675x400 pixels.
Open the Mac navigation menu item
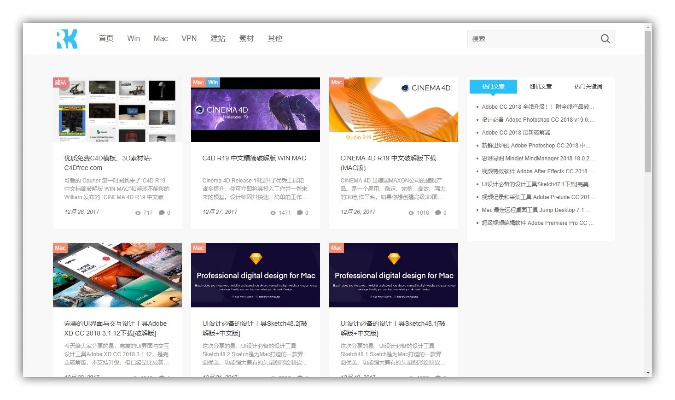click(160, 39)
